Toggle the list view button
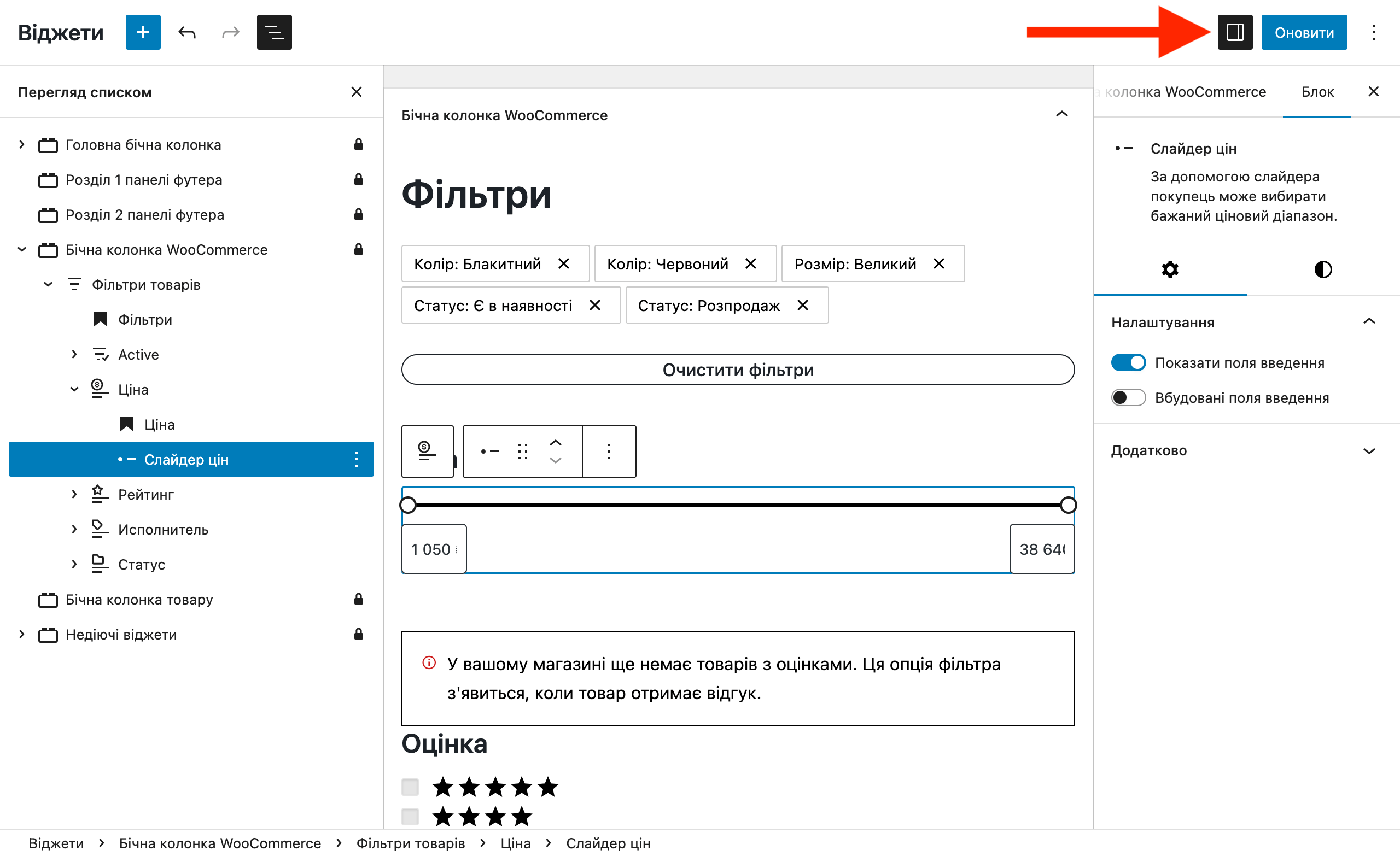 [x=274, y=32]
